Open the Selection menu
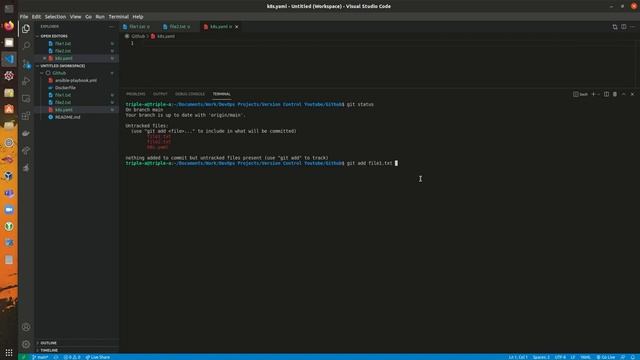 56,17
